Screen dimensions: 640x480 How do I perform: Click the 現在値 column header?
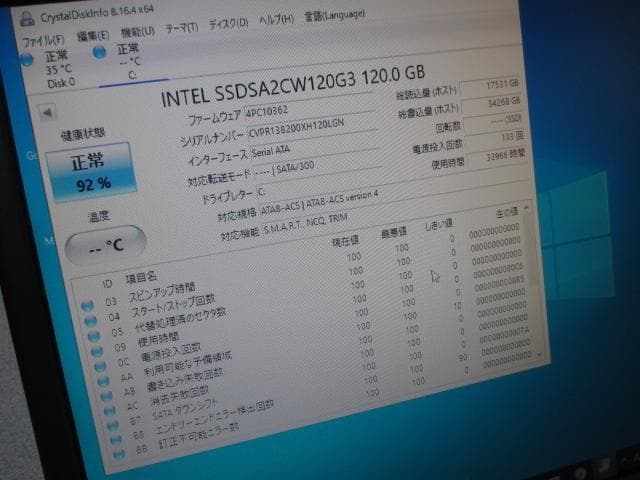[x=345, y=241]
